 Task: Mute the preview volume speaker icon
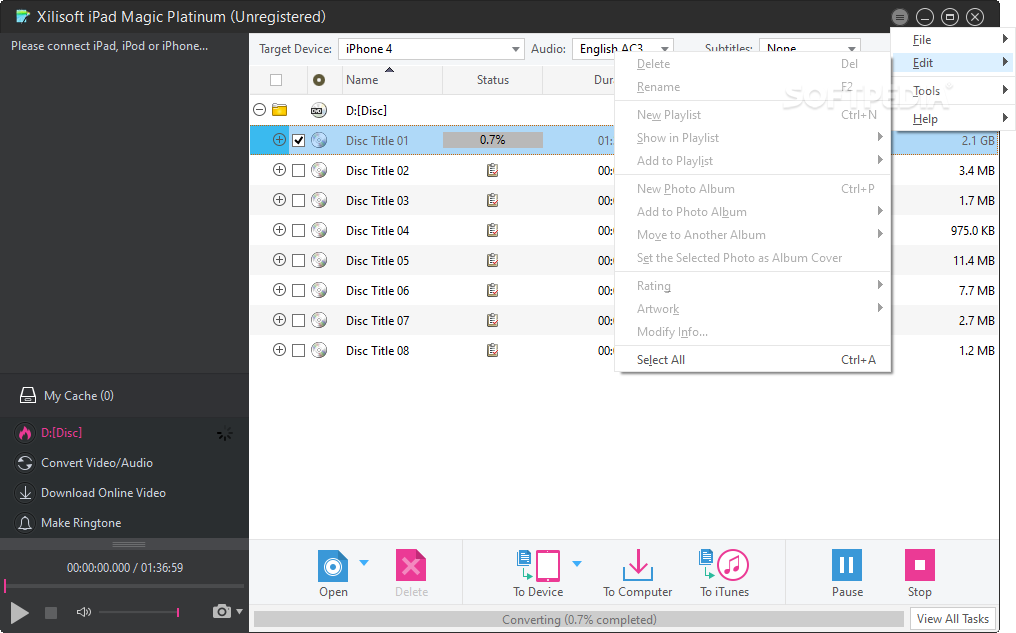click(84, 612)
